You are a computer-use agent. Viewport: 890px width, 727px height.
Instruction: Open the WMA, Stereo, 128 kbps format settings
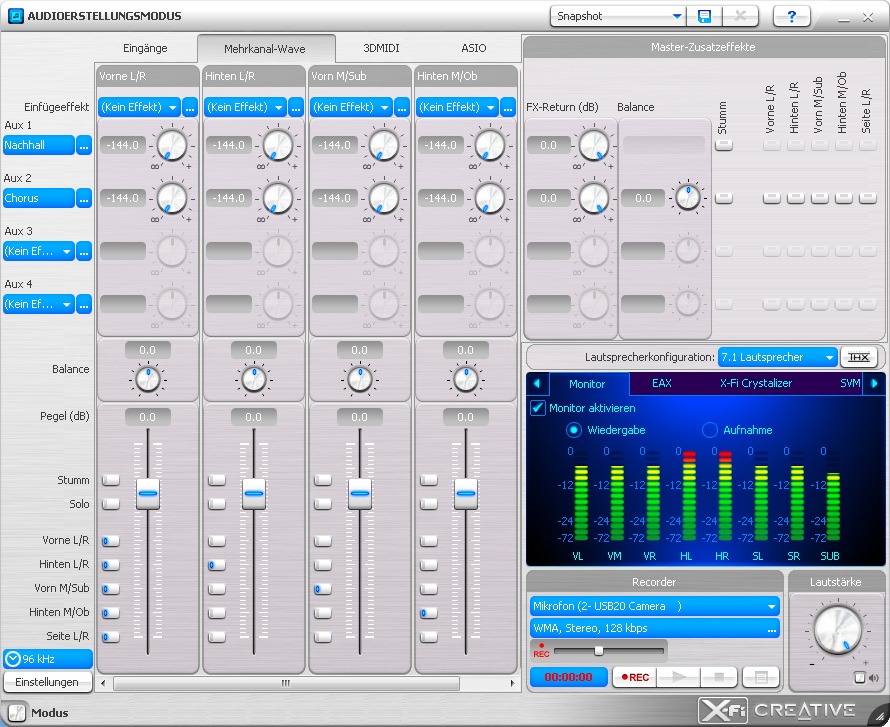click(x=771, y=628)
